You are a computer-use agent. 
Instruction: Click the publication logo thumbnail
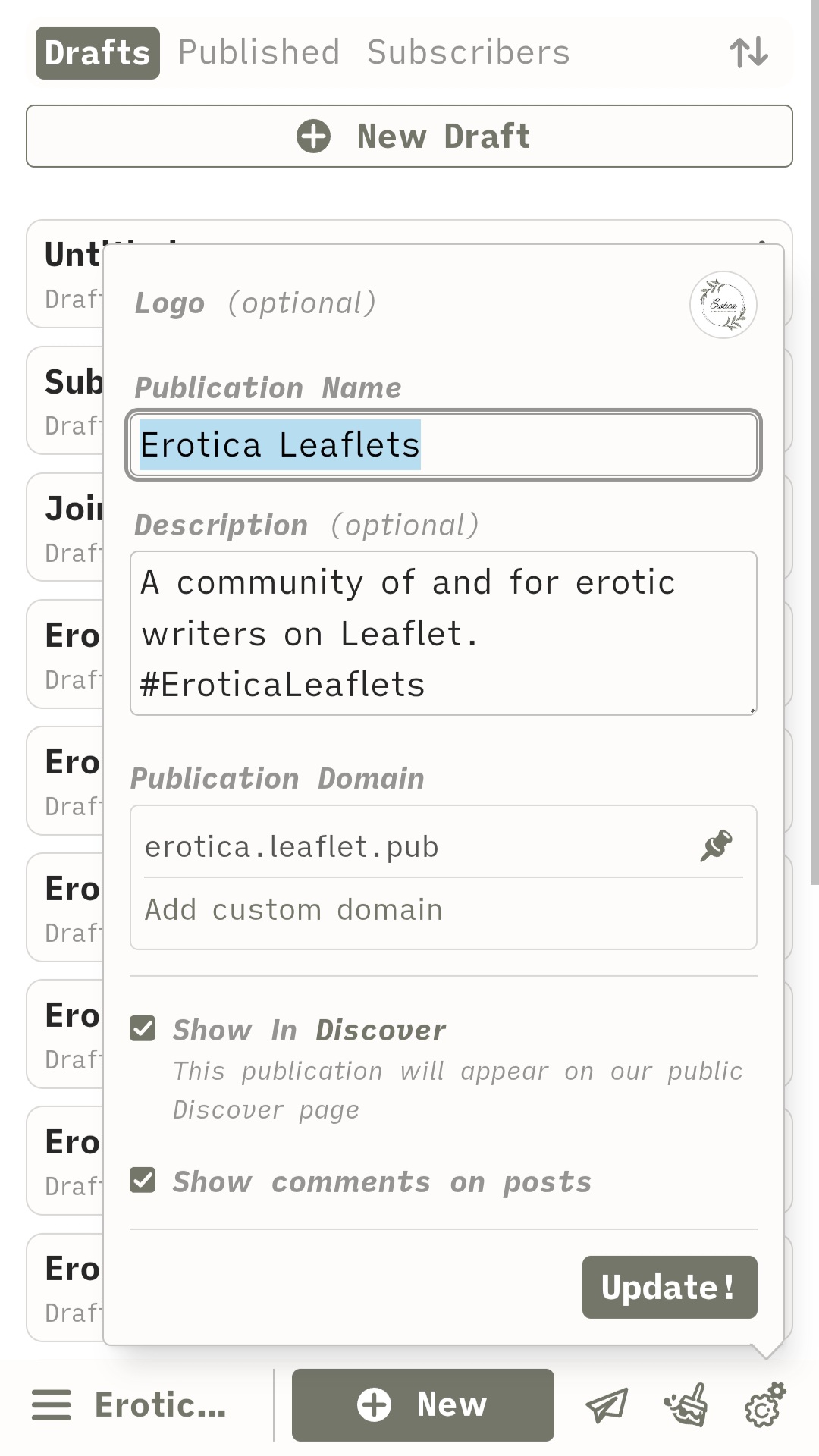(723, 305)
